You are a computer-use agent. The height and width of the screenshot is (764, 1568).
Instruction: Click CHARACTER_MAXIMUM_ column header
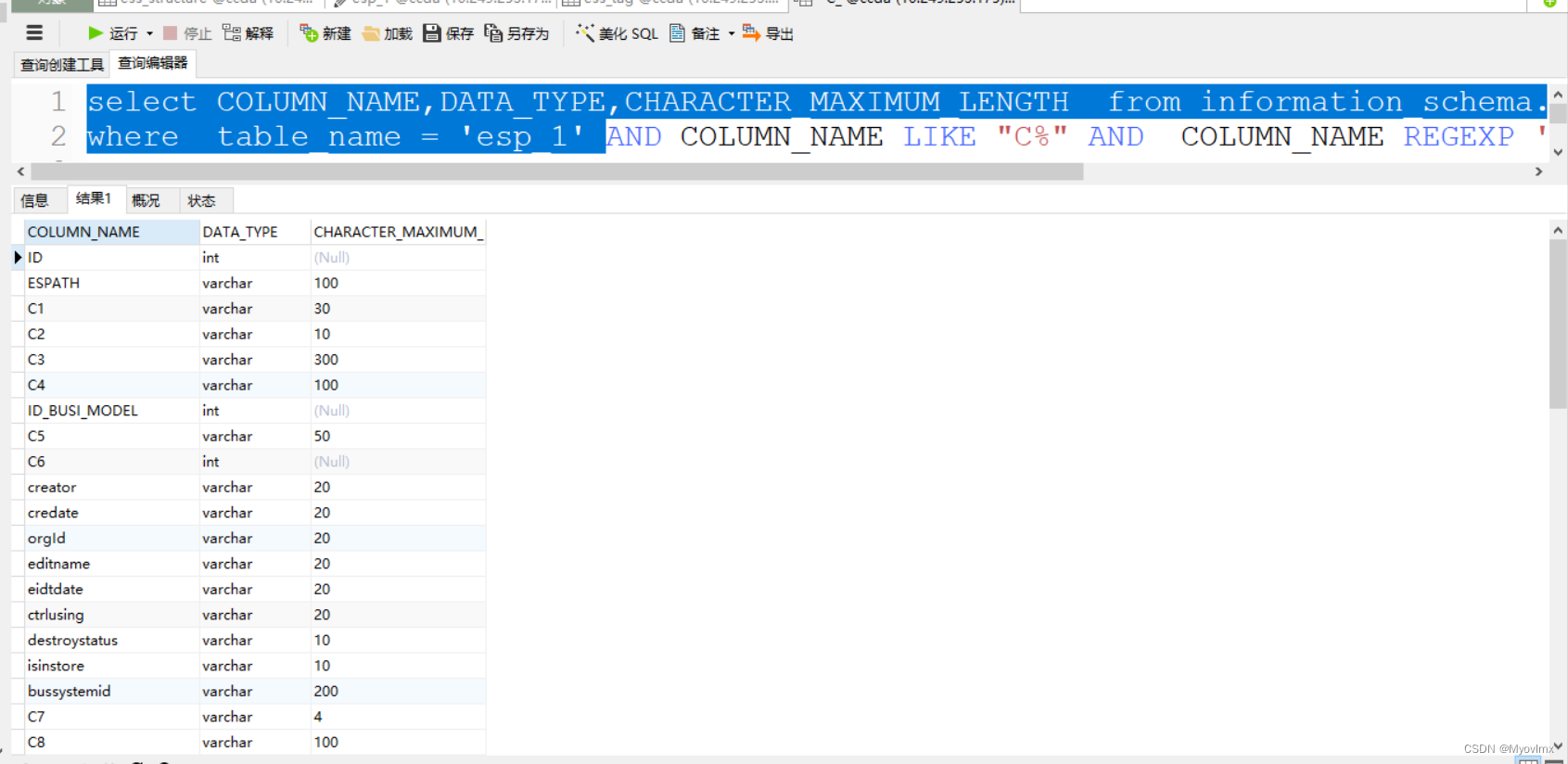point(398,232)
